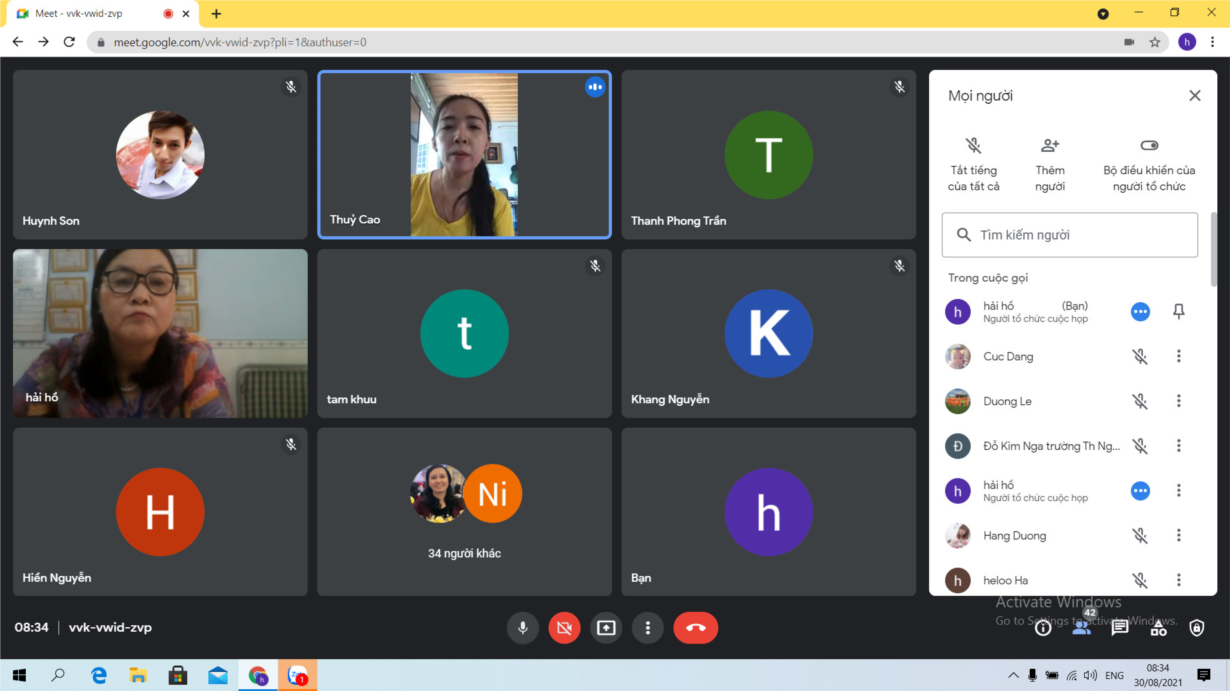Open the chat with everyone panel

click(x=1120, y=628)
